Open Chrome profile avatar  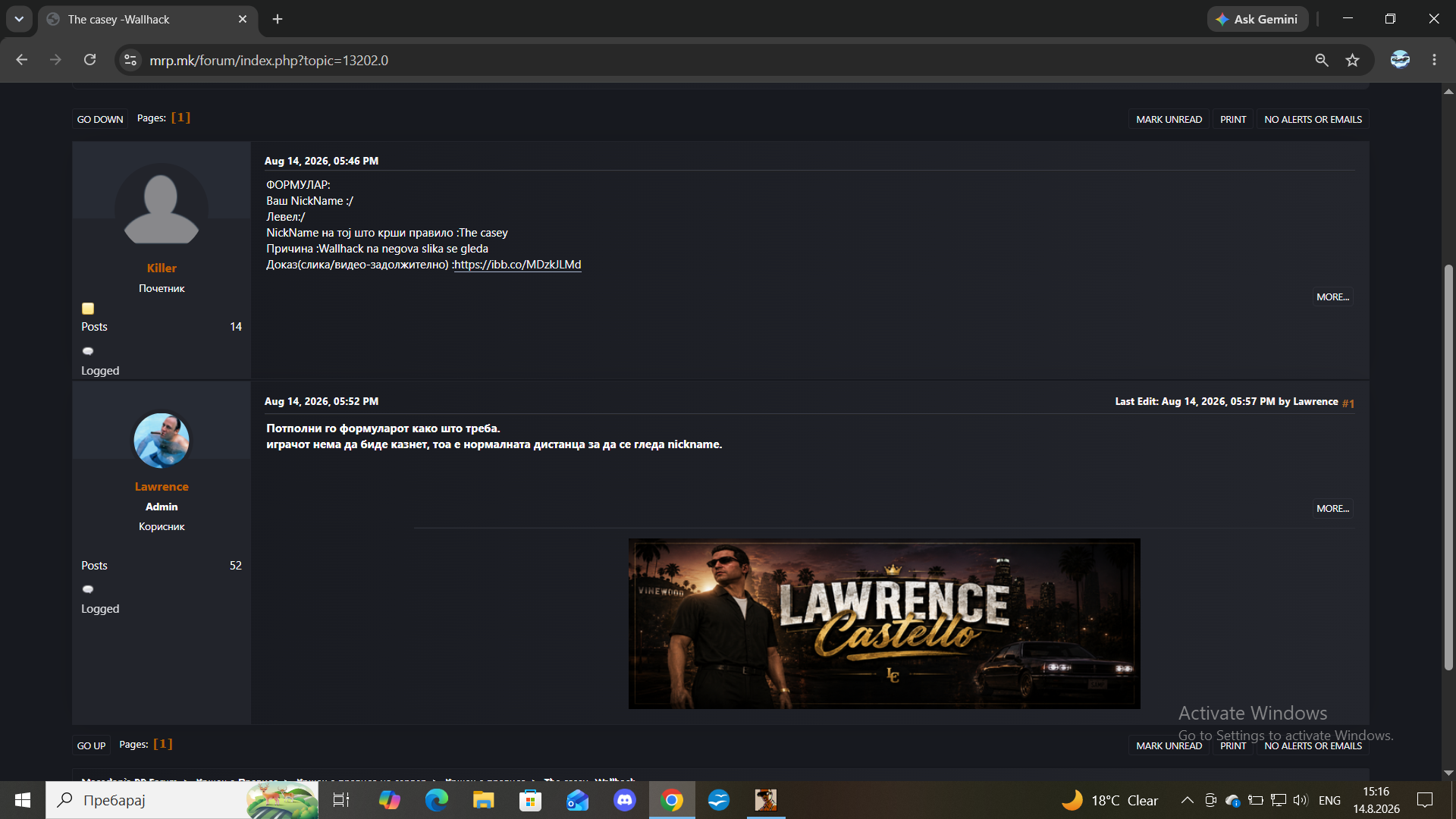pos(1400,60)
